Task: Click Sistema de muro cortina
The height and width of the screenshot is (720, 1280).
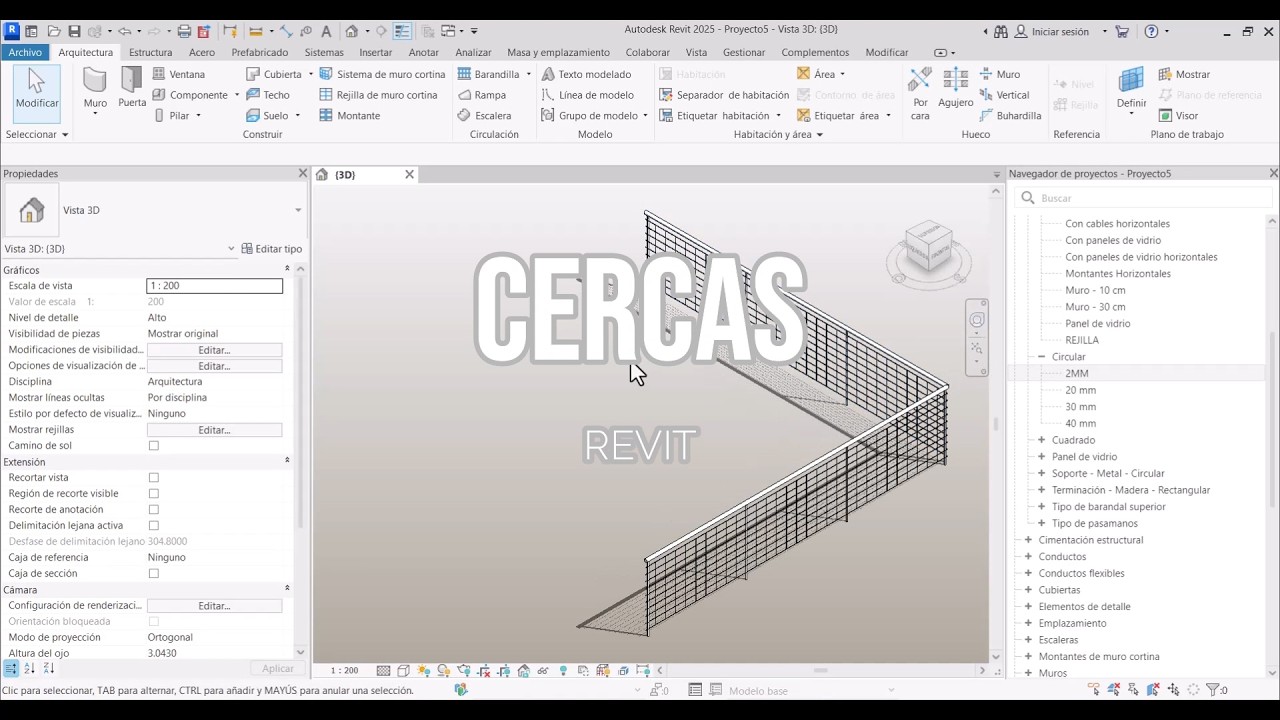Action: point(382,74)
